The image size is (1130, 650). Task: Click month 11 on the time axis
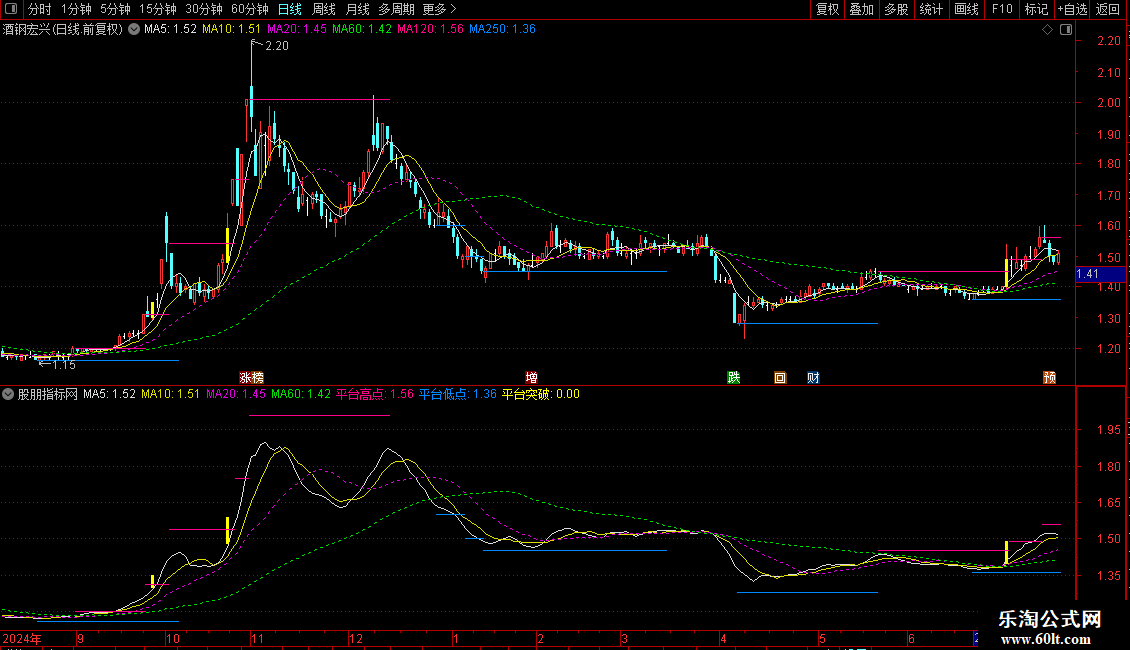pos(258,638)
